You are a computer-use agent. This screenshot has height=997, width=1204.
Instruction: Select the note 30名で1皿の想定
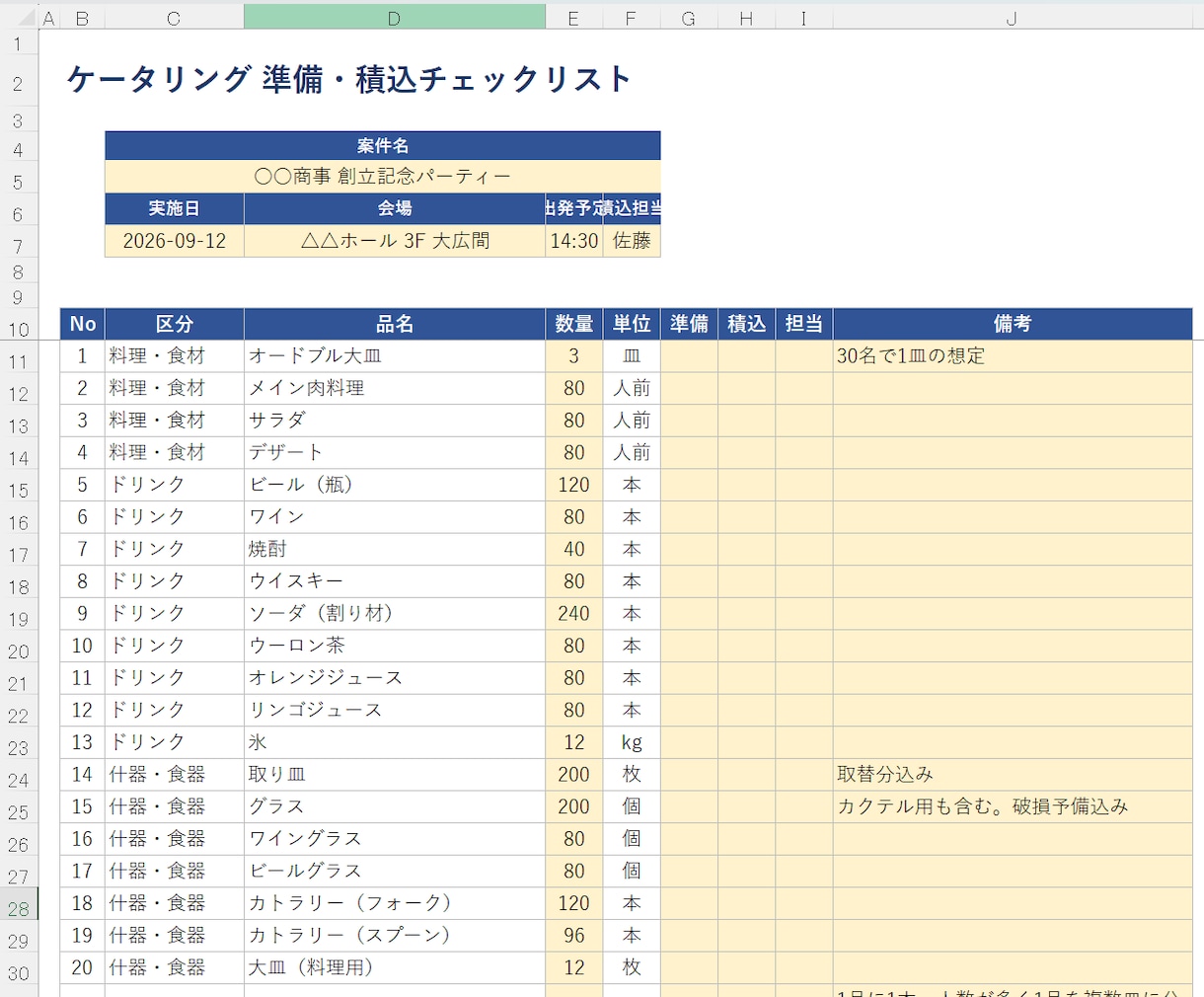pos(1014,356)
